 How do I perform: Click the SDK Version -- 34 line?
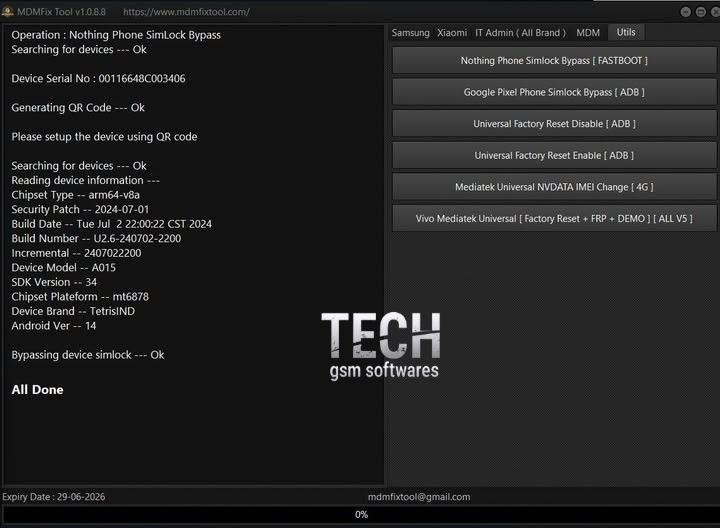coord(54,282)
